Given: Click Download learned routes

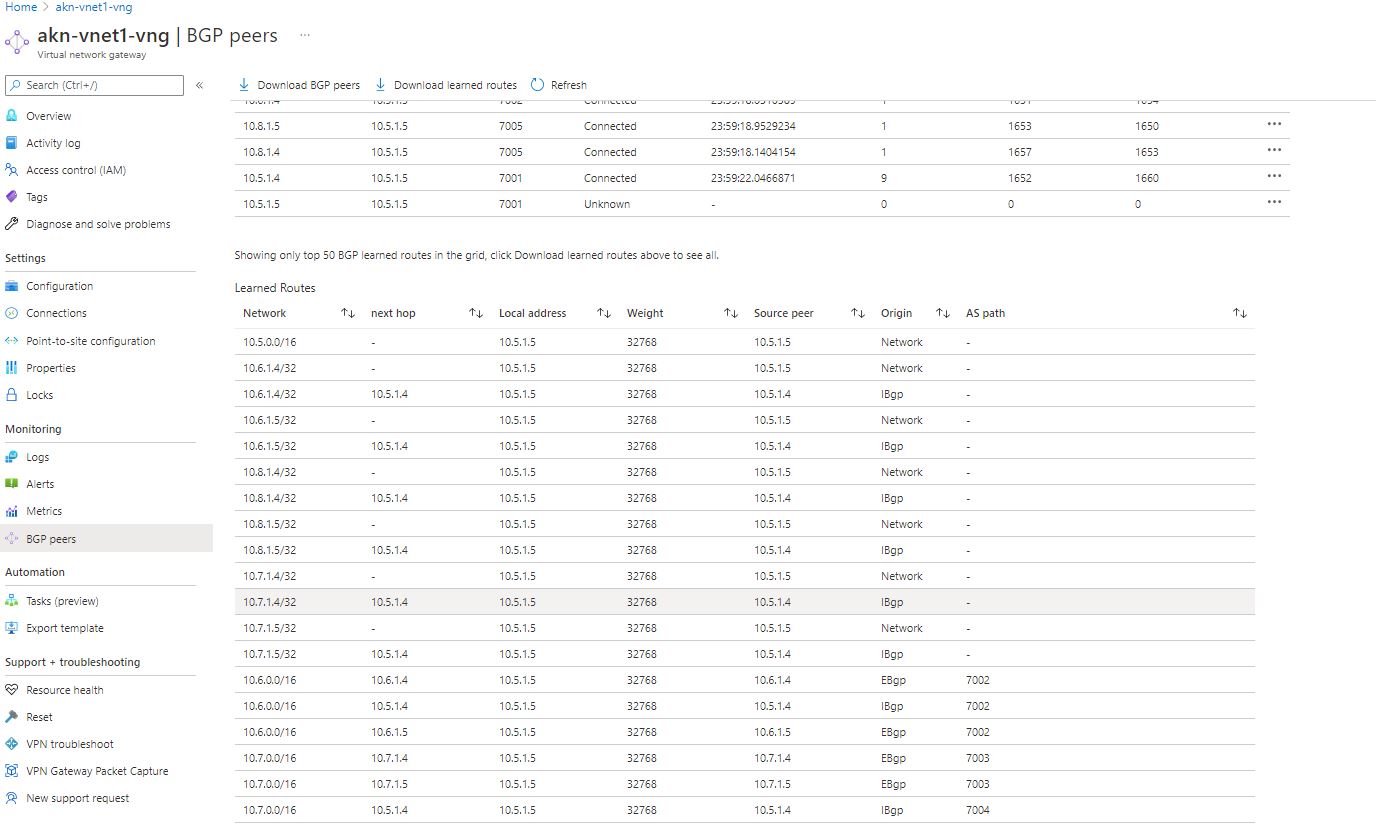Looking at the screenshot, I should pyautogui.click(x=445, y=85).
